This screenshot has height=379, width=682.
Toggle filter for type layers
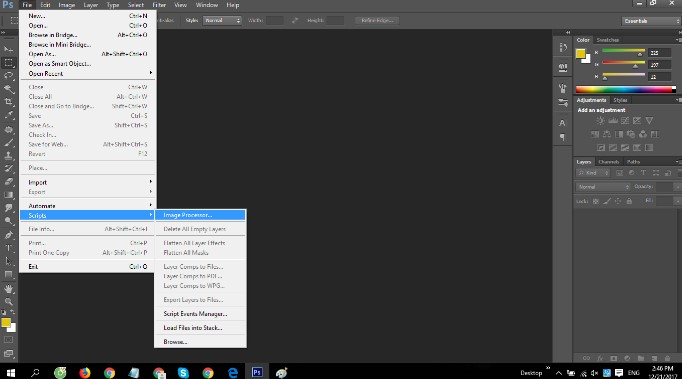[x=644, y=173]
